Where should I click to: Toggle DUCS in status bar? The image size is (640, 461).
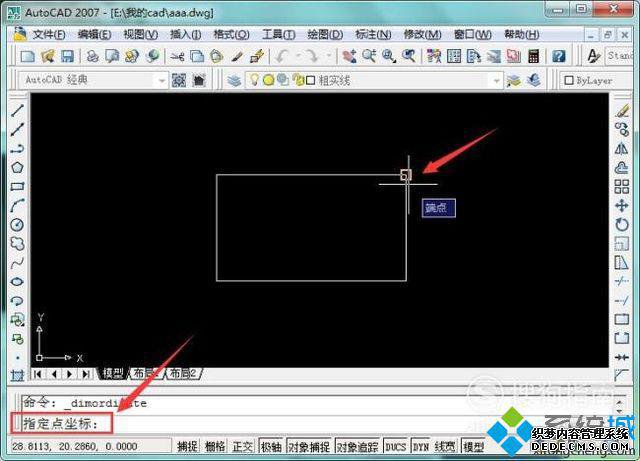(396, 446)
